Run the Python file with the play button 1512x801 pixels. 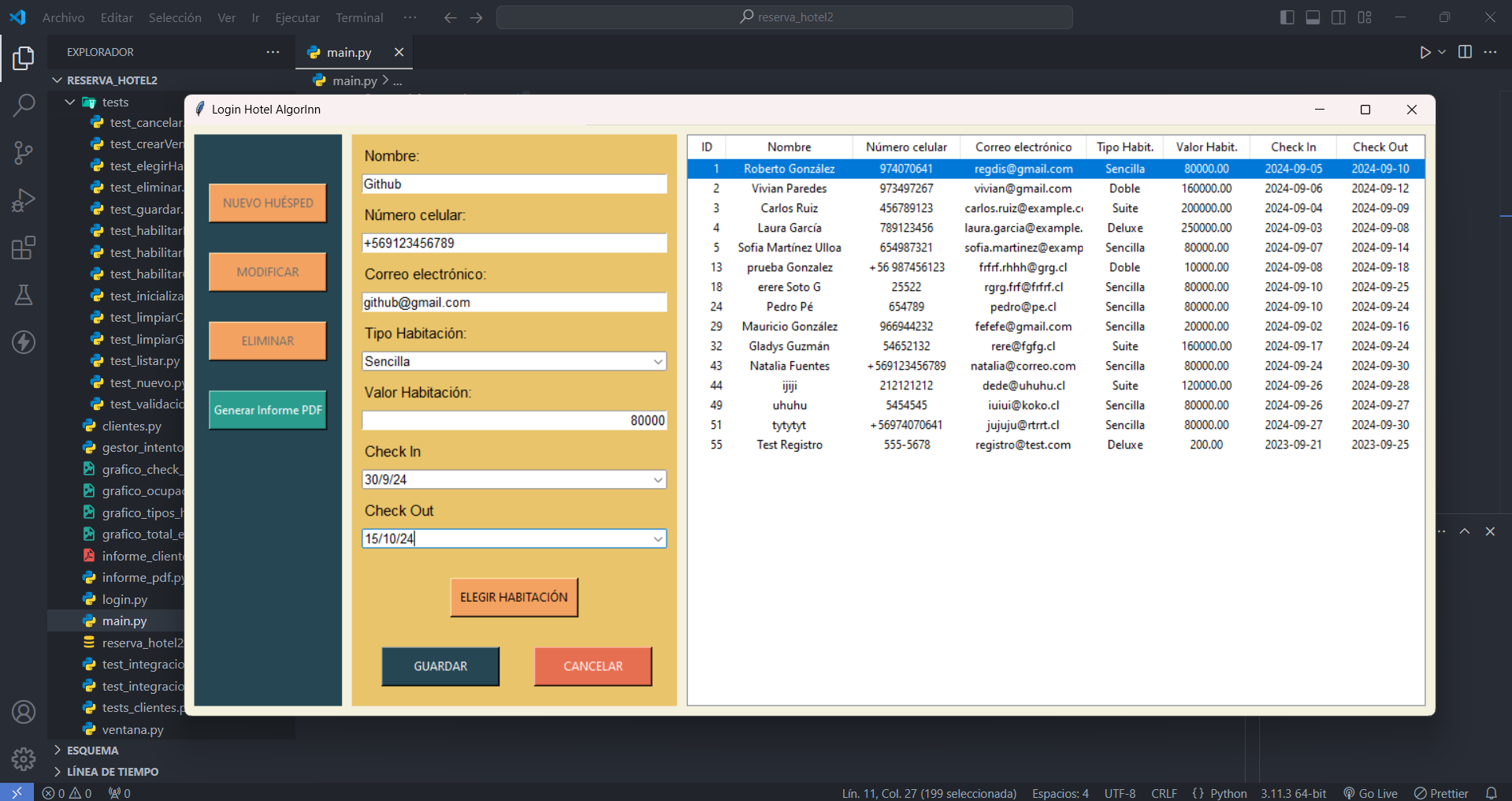tap(1425, 52)
